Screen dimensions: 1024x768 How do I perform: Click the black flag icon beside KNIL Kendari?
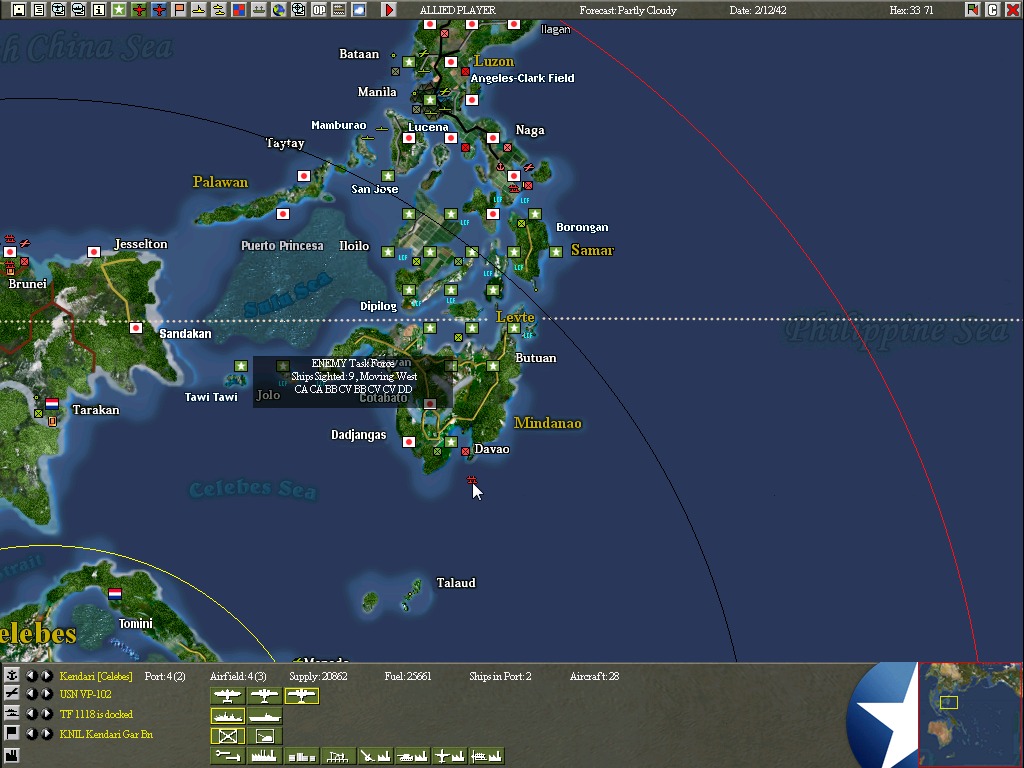point(12,733)
